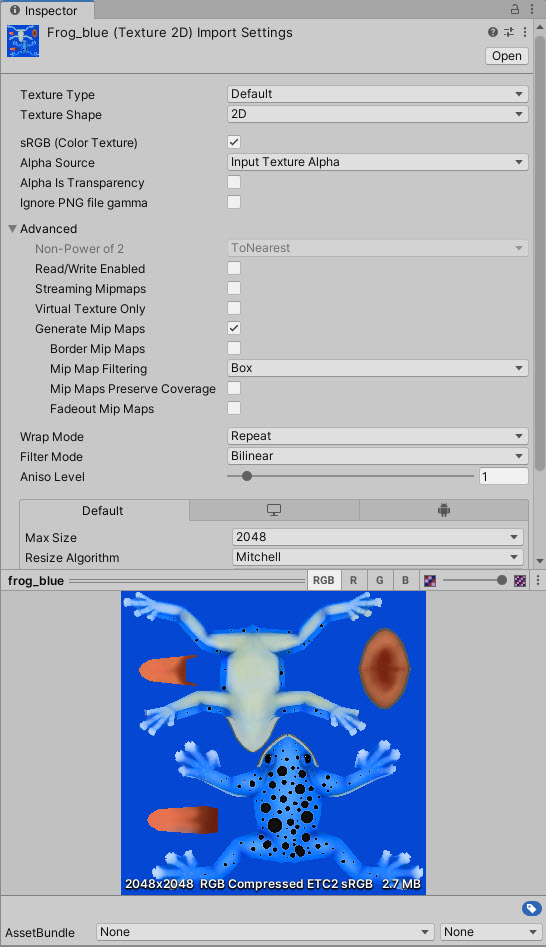Click the mip level preview slider
Image resolution: width=546 pixels, height=947 pixels.
point(475,580)
